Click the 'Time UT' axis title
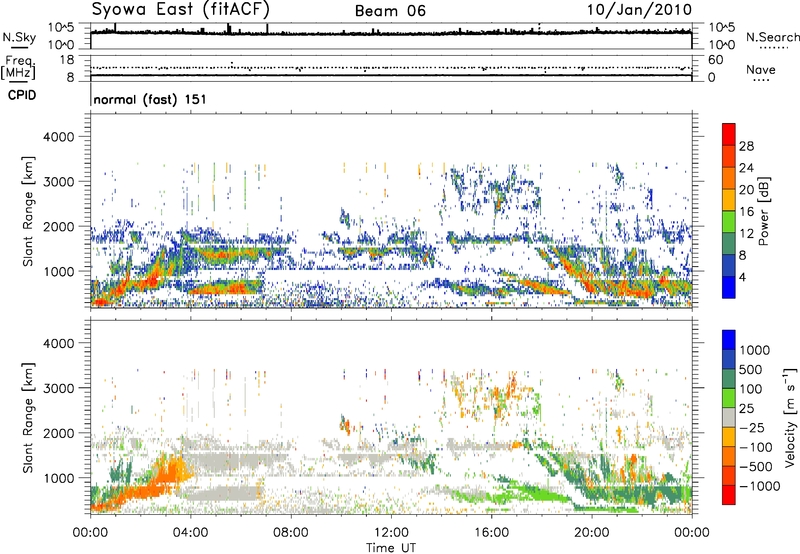The image size is (800, 554). coord(391,548)
